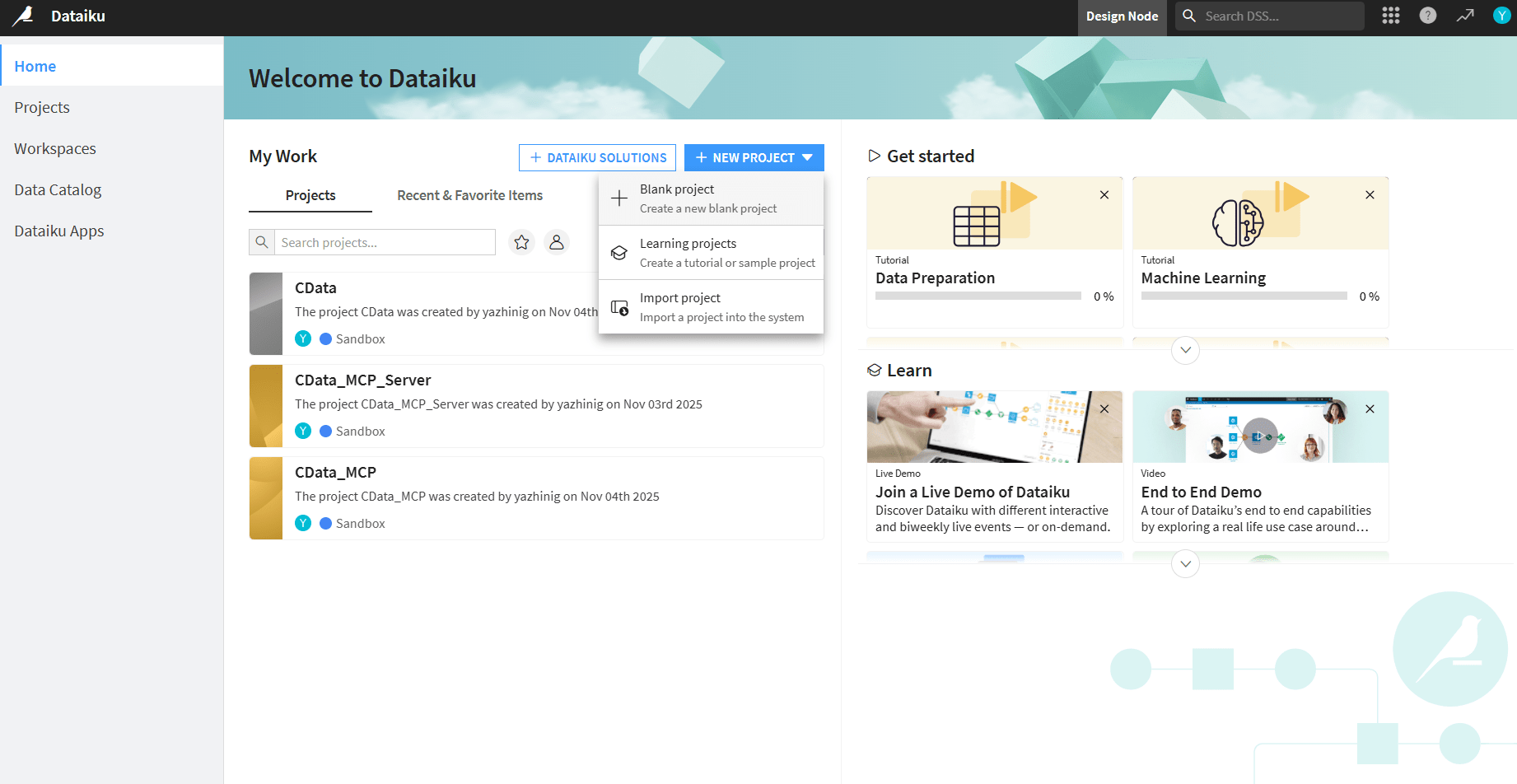The height and width of the screenshot is (784, 1517).
Task: Dismiss the Data Preparation tutorial card
Action: 1104,195
